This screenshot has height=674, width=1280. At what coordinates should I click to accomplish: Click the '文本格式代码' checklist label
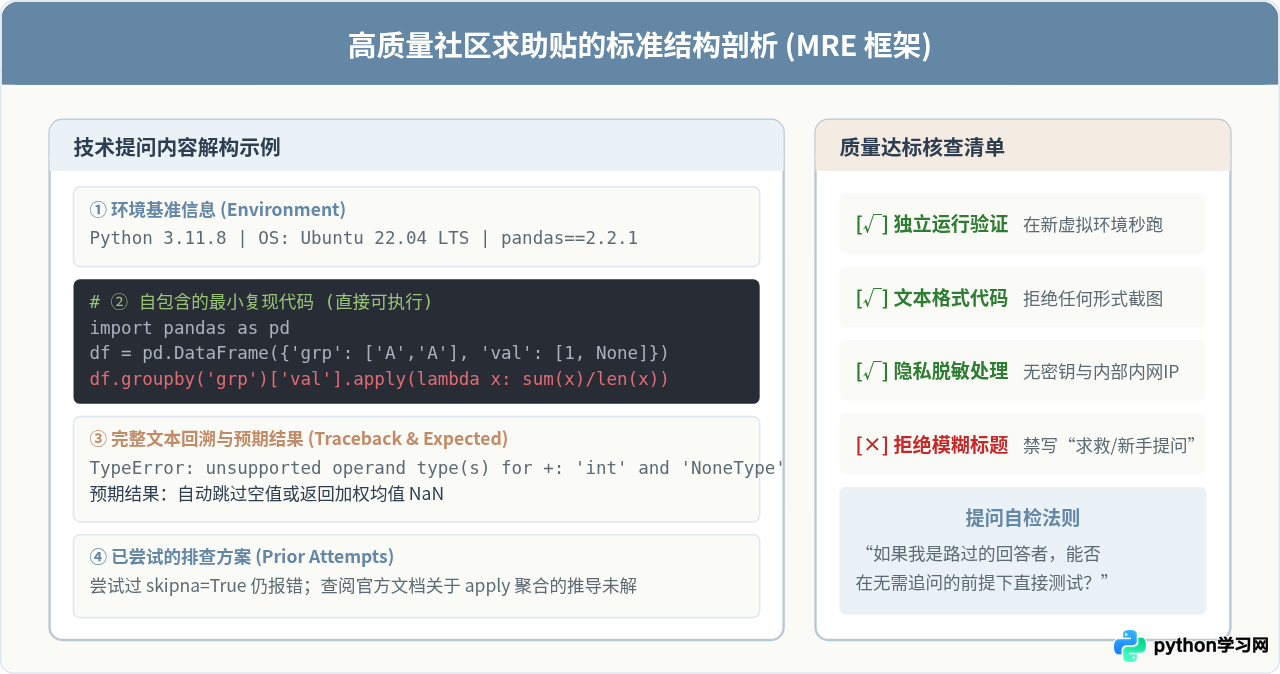[951, 298]
